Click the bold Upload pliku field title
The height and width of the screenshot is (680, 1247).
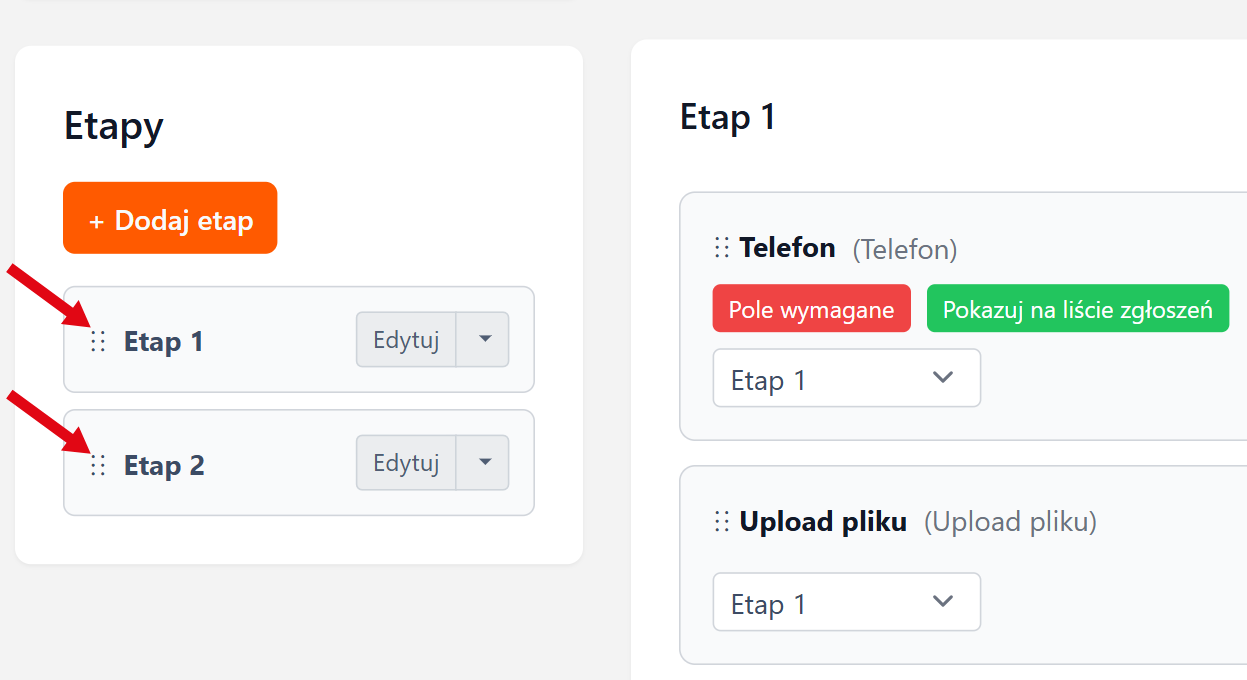pos(822,522)
